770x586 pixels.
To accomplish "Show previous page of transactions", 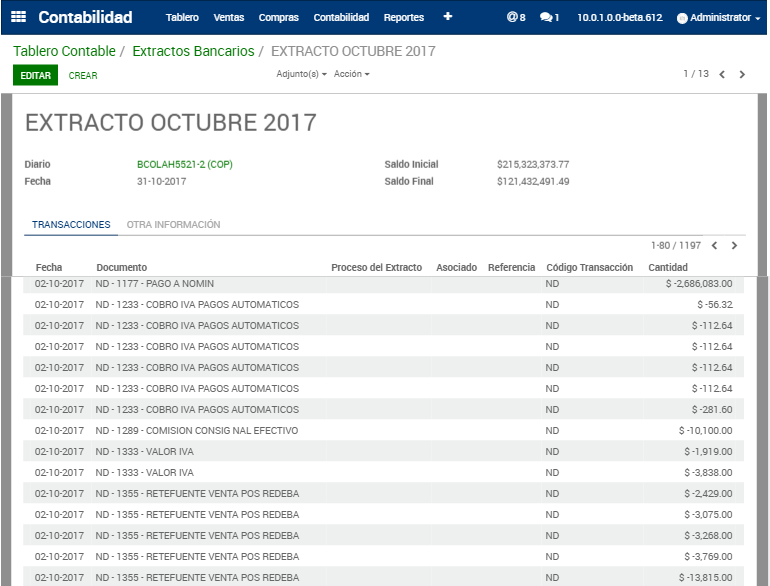I will 714,246.
